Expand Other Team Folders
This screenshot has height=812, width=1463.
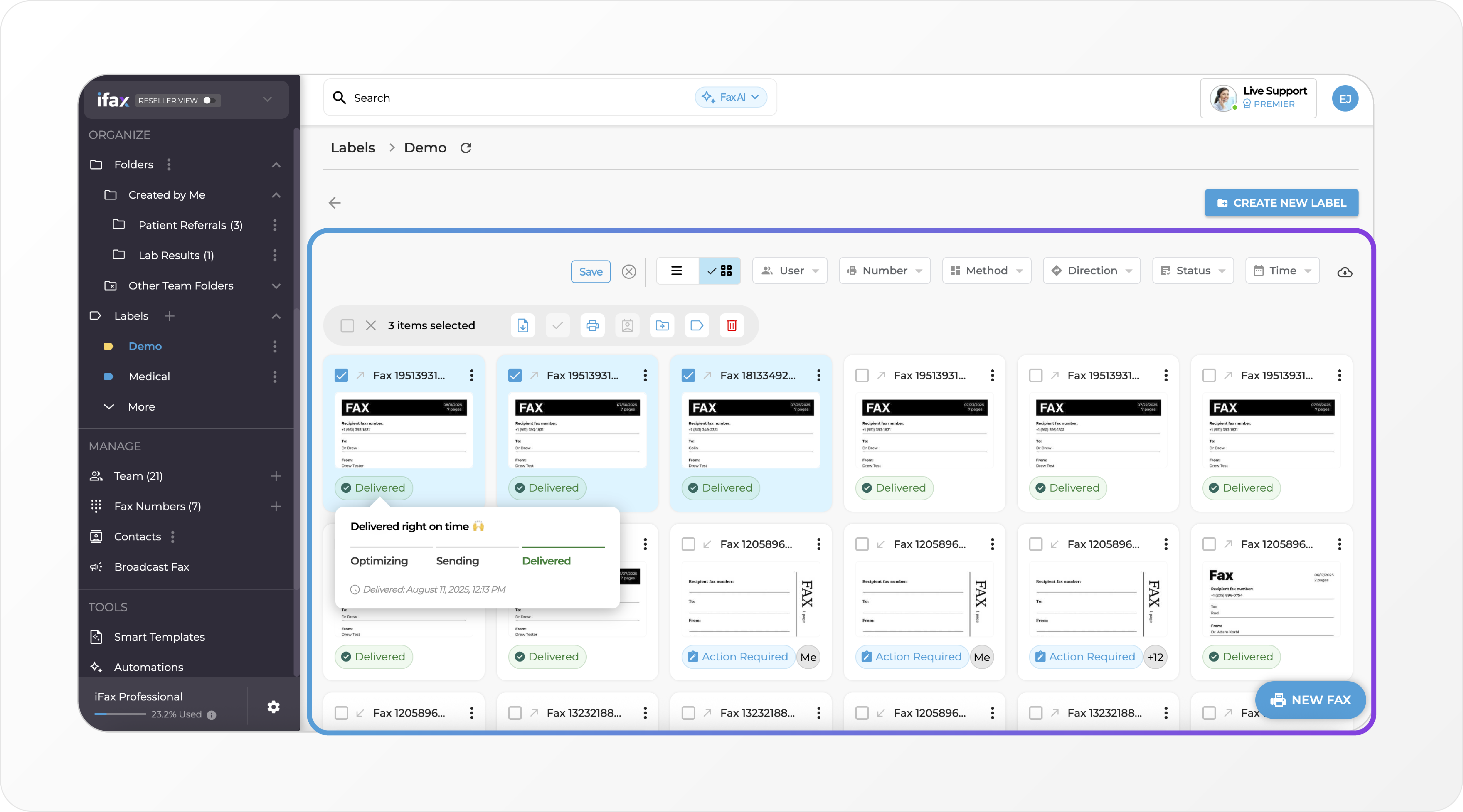pyautogui.click(x=276, y=285)
